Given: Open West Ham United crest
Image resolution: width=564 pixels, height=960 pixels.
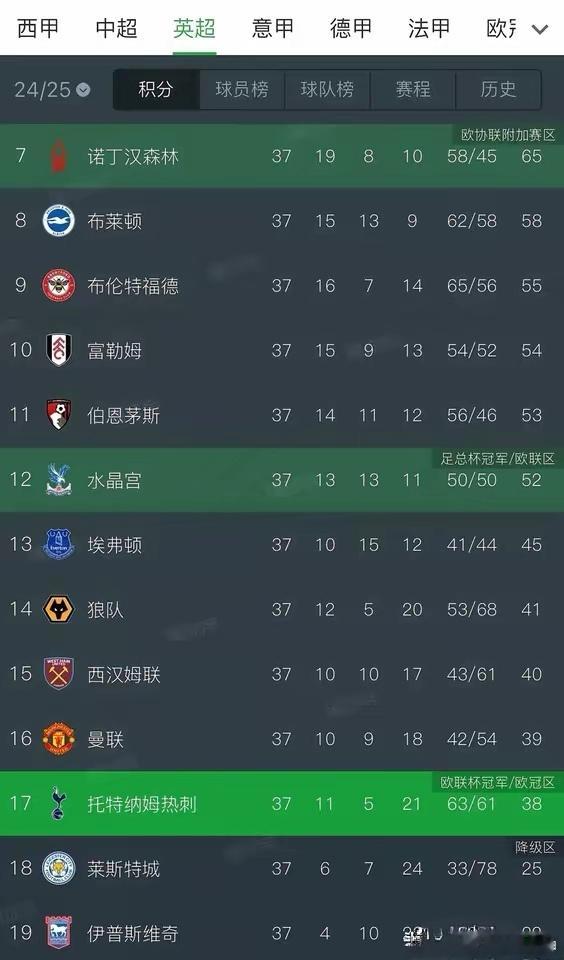Looking at the screenshot, I should click(x=58, y=673).
